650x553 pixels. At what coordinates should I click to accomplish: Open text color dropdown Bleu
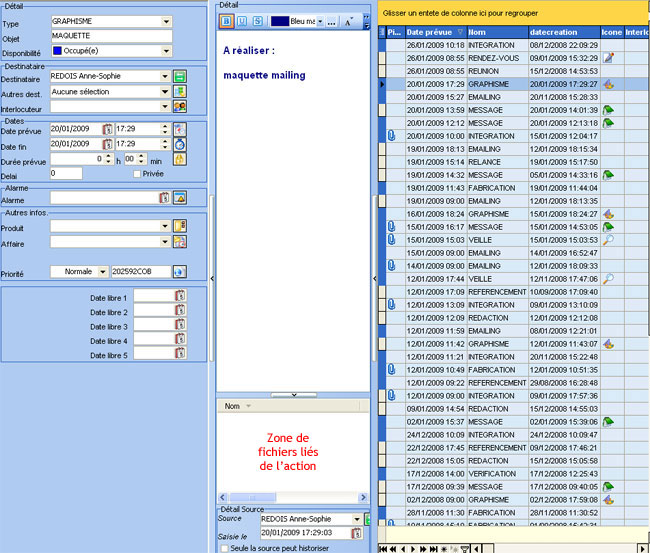[320, 21]
